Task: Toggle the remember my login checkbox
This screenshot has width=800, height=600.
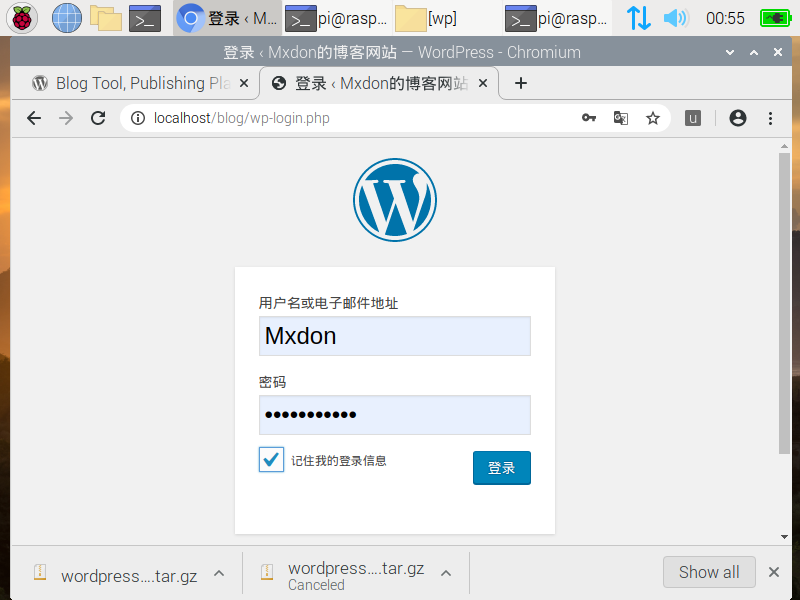Action: pyautogui.click(x=271, y=460)
